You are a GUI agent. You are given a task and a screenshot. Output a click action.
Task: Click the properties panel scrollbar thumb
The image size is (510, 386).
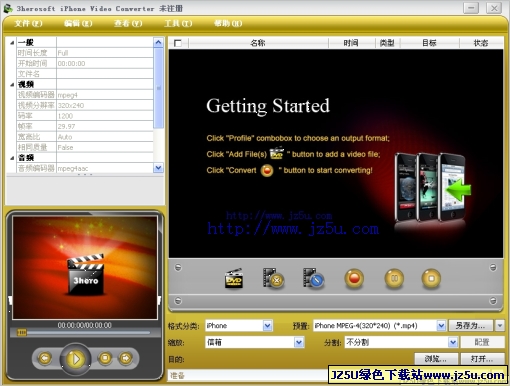point(158,88)
